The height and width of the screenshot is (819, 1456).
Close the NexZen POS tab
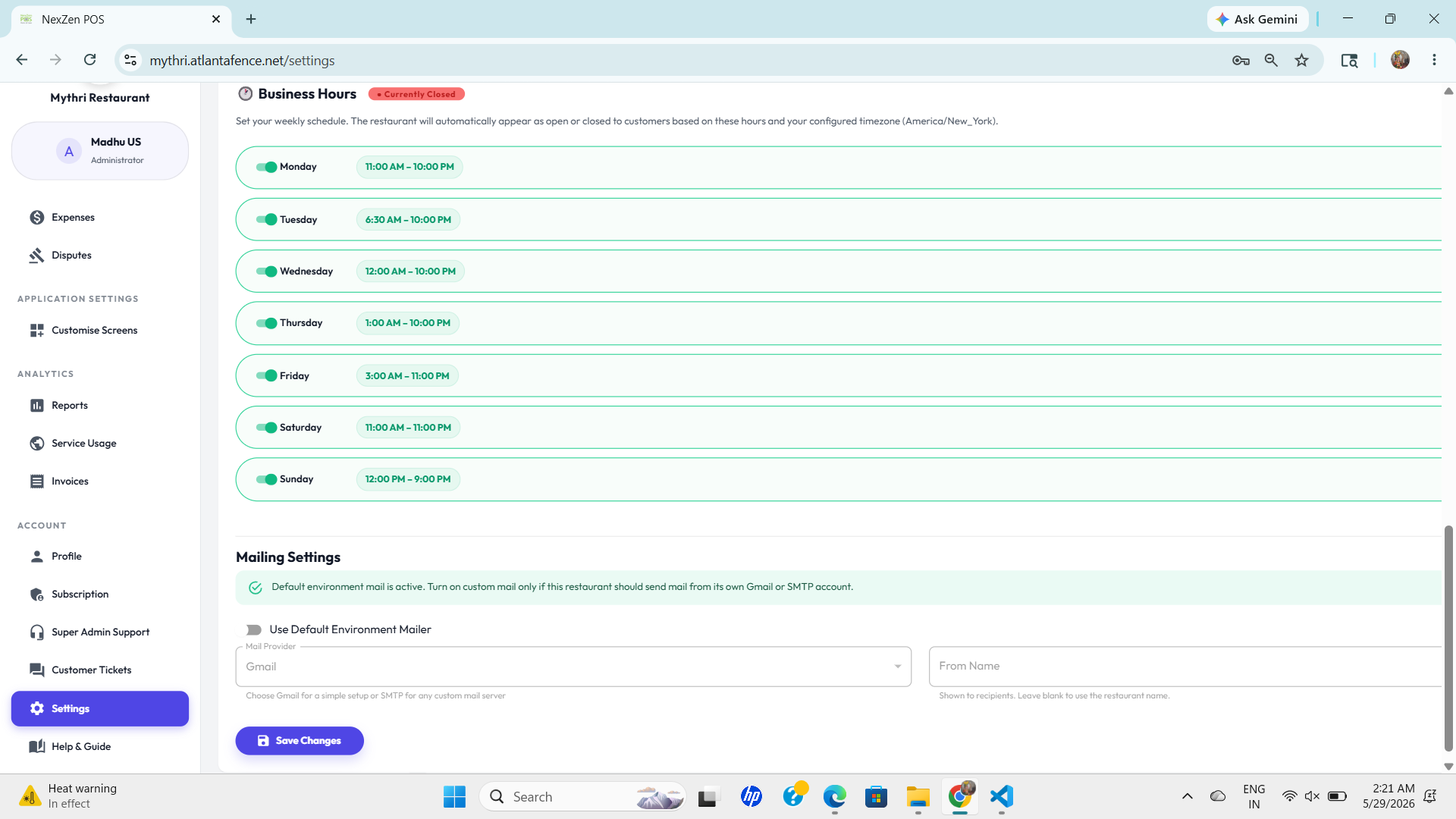click(216, 19)
